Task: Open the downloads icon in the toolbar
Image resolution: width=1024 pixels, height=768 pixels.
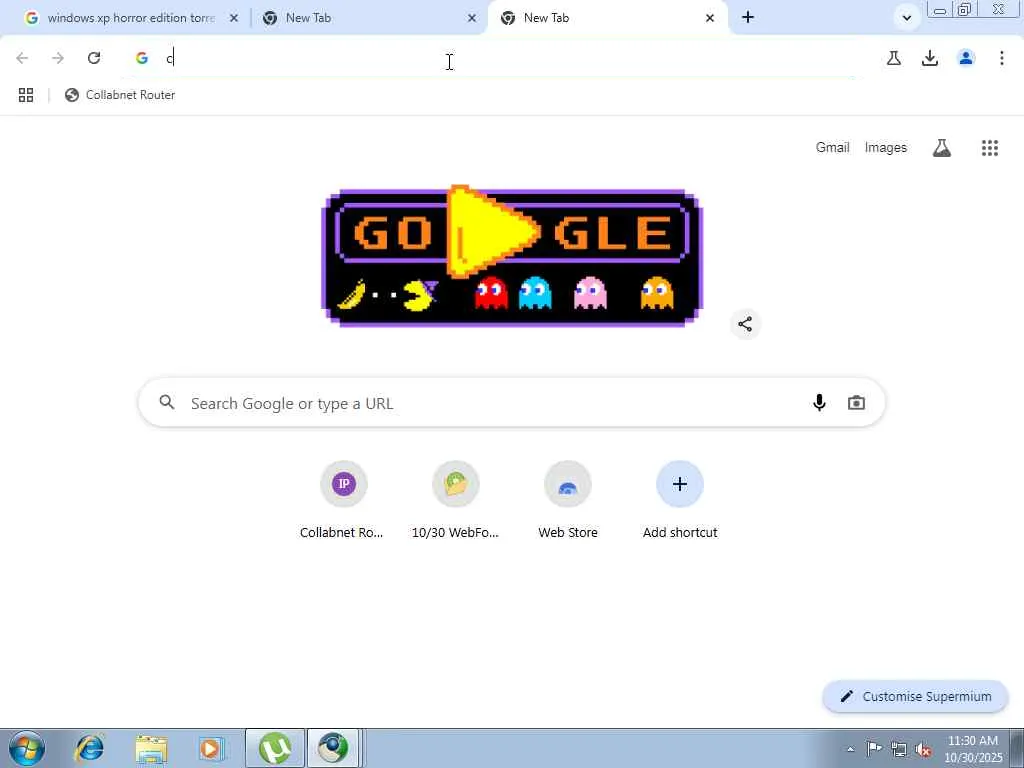Action: tap(930, 58)
